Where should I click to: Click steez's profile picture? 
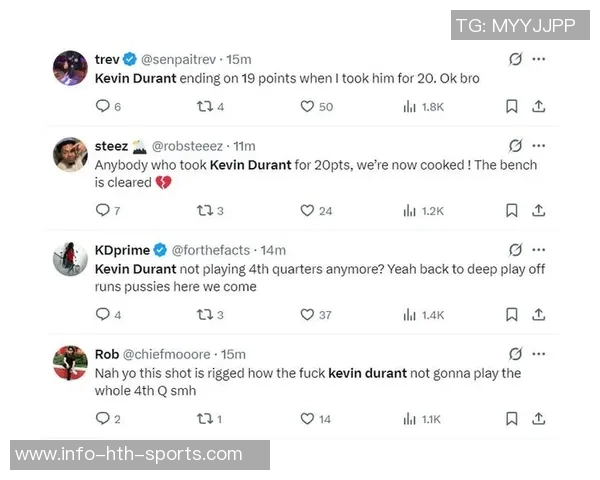click(70, 154)
